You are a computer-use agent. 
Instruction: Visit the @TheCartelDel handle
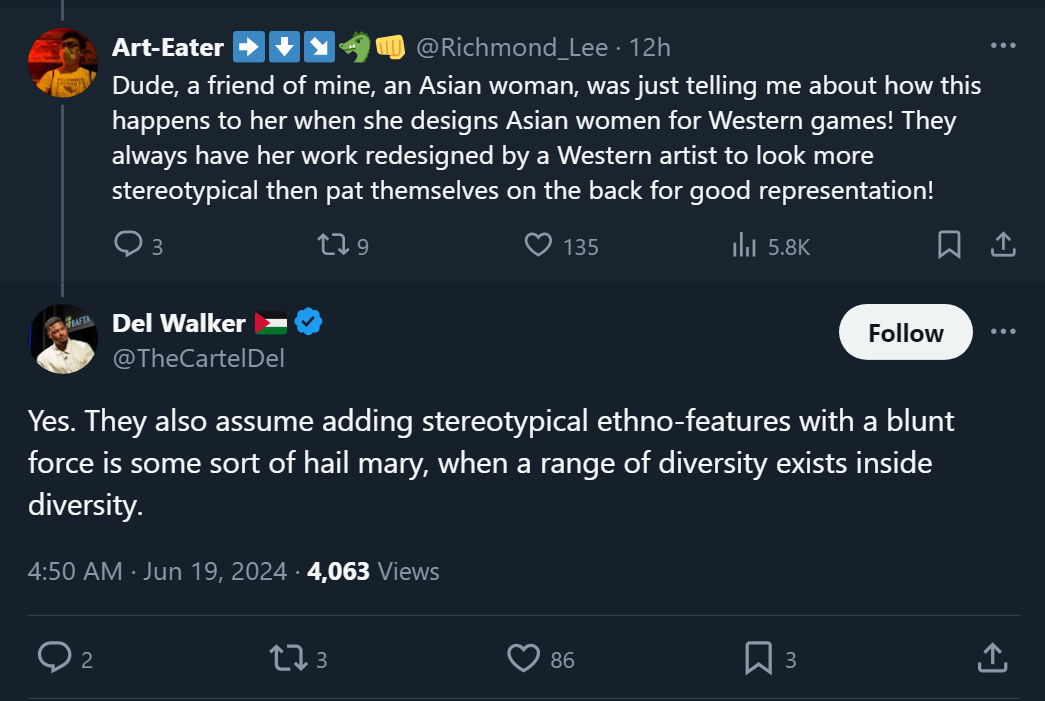pyautogui.click(x=198, y=358)
